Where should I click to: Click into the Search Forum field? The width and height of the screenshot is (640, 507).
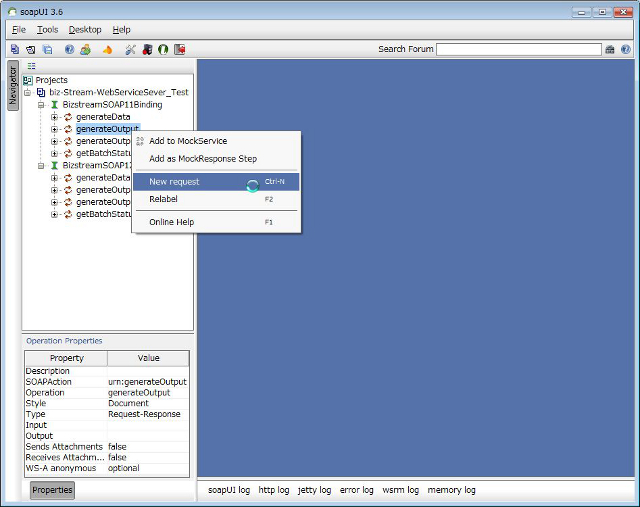click(518, 49)
